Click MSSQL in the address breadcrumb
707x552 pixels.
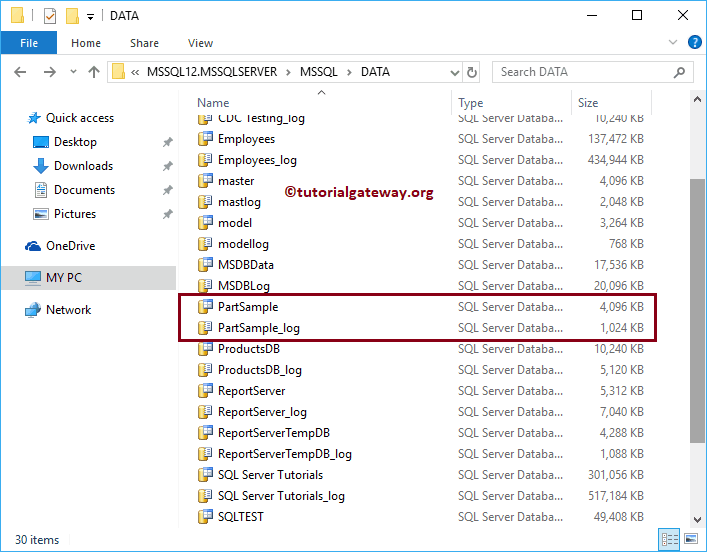[x=319, y=72]
